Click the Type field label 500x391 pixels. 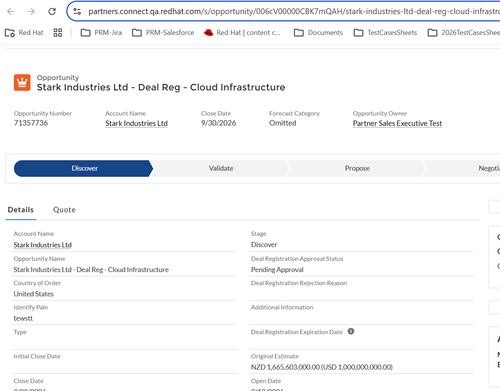20,332
